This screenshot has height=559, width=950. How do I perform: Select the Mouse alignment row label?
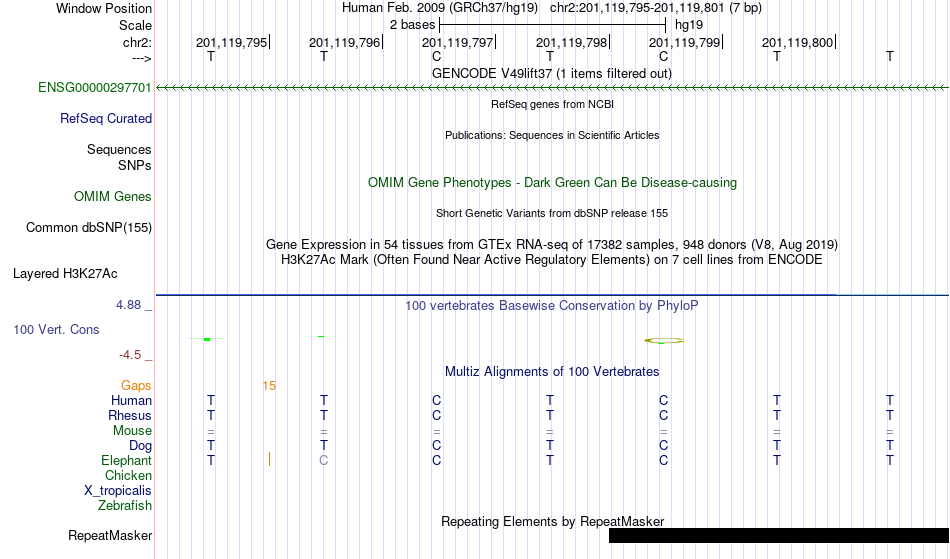pos(132,431)
